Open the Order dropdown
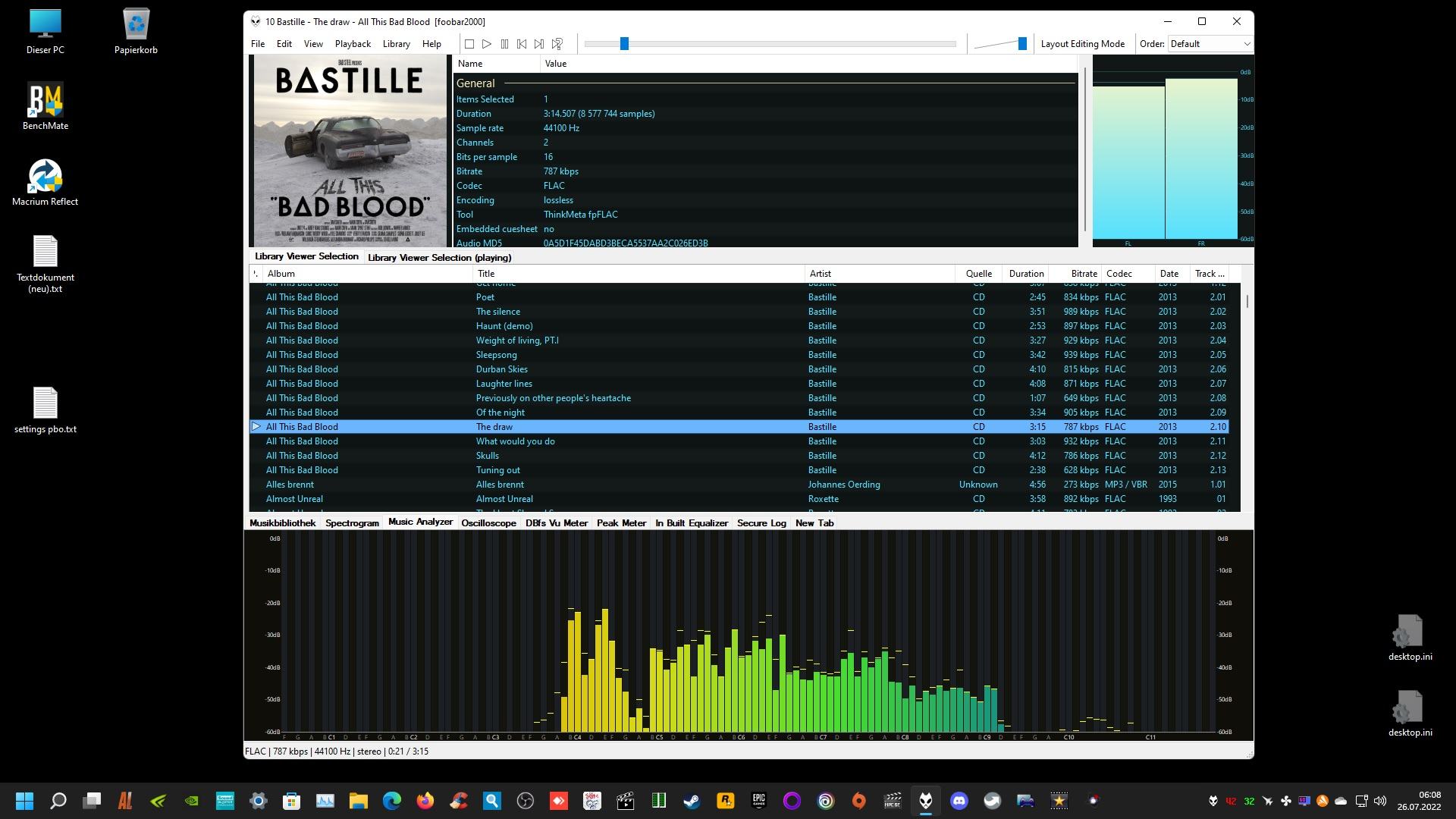 [1210, 44]
